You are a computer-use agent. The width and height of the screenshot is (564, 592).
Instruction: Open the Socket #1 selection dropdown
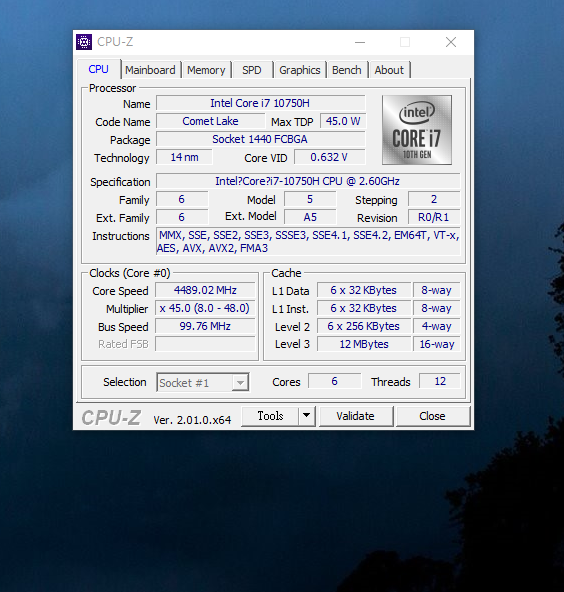pyautogui.click(x=203, y=383)
